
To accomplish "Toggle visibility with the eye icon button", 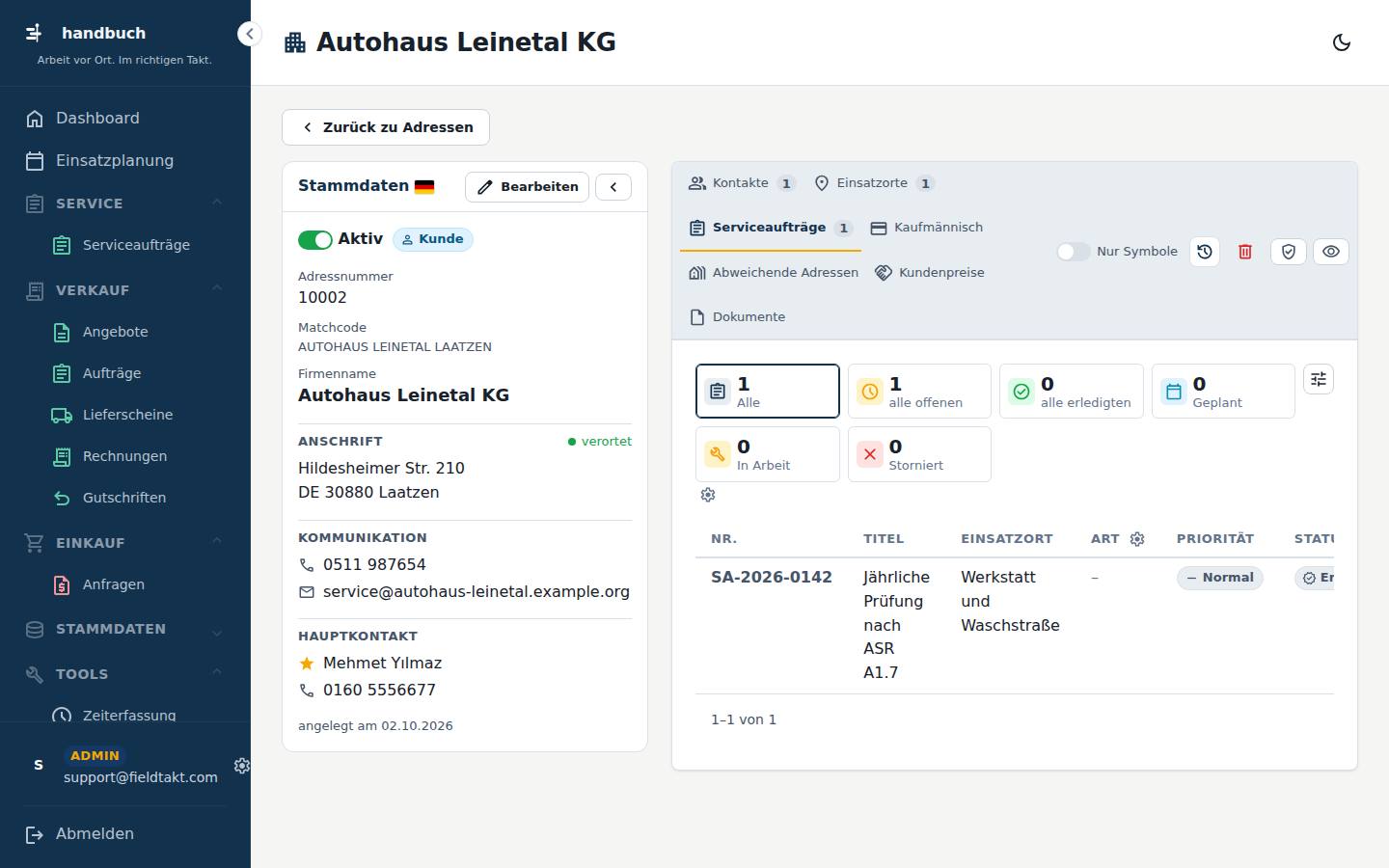I will pyautogui.click(x=1331, y=252).
